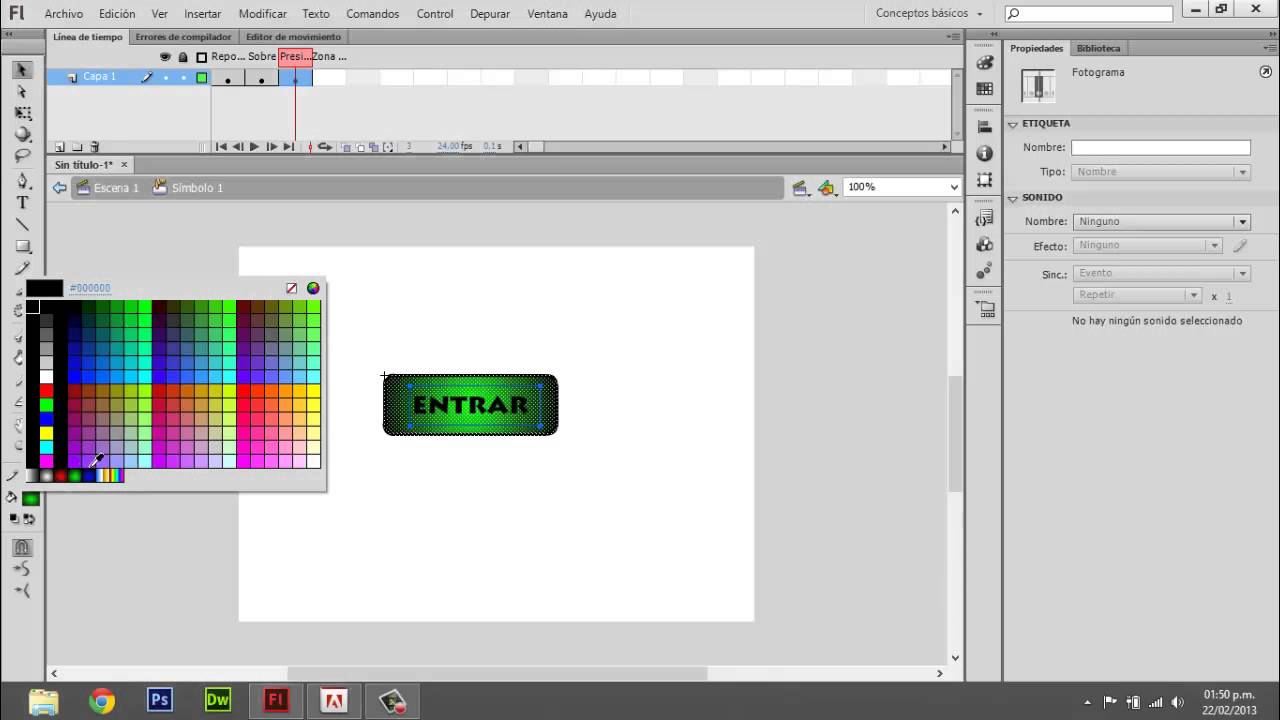Open the Swatches panel grid icon
The height and width of the screenshot is (720, 1280).
point(985,88)
